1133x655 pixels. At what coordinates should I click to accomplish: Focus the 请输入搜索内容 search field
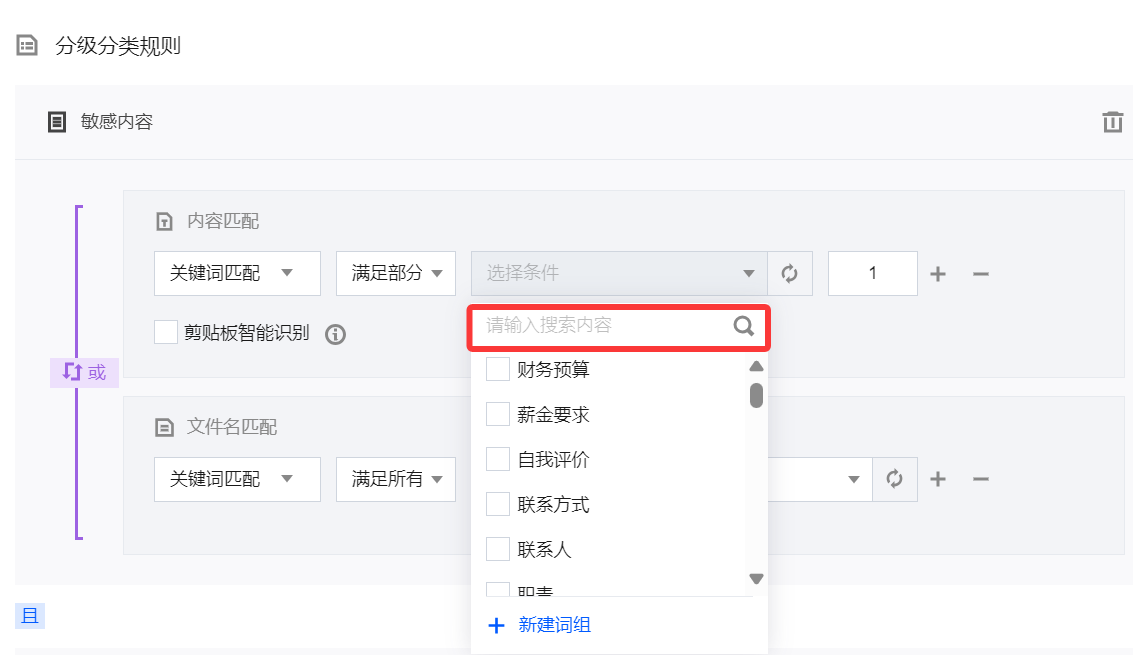pos(606,325)
